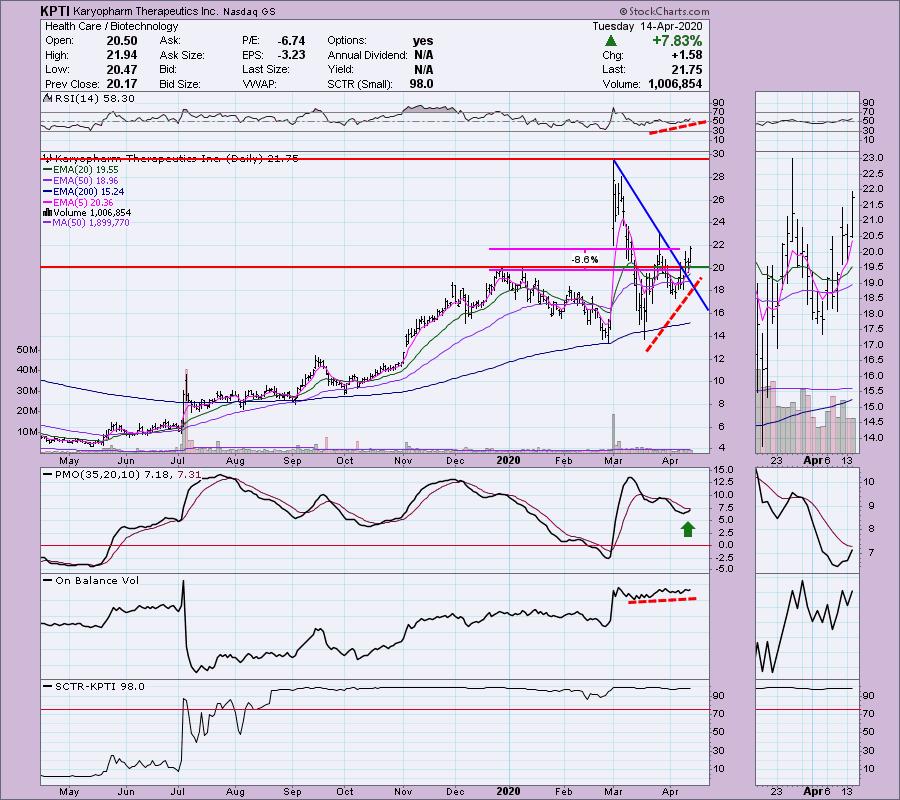This screenshot has width=900, height=800.
Task: Select the Last price value 21.75
Action: [x=687, y=69]
